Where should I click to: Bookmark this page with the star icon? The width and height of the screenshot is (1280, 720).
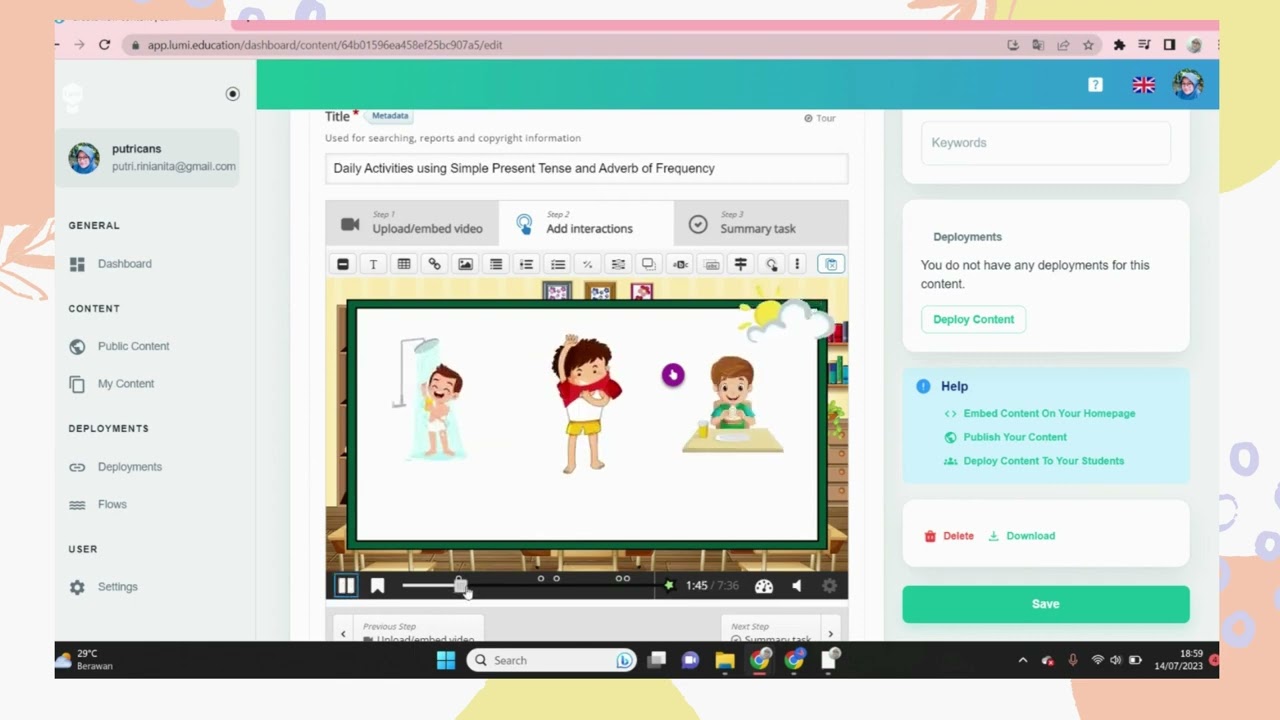[1088, 45]
